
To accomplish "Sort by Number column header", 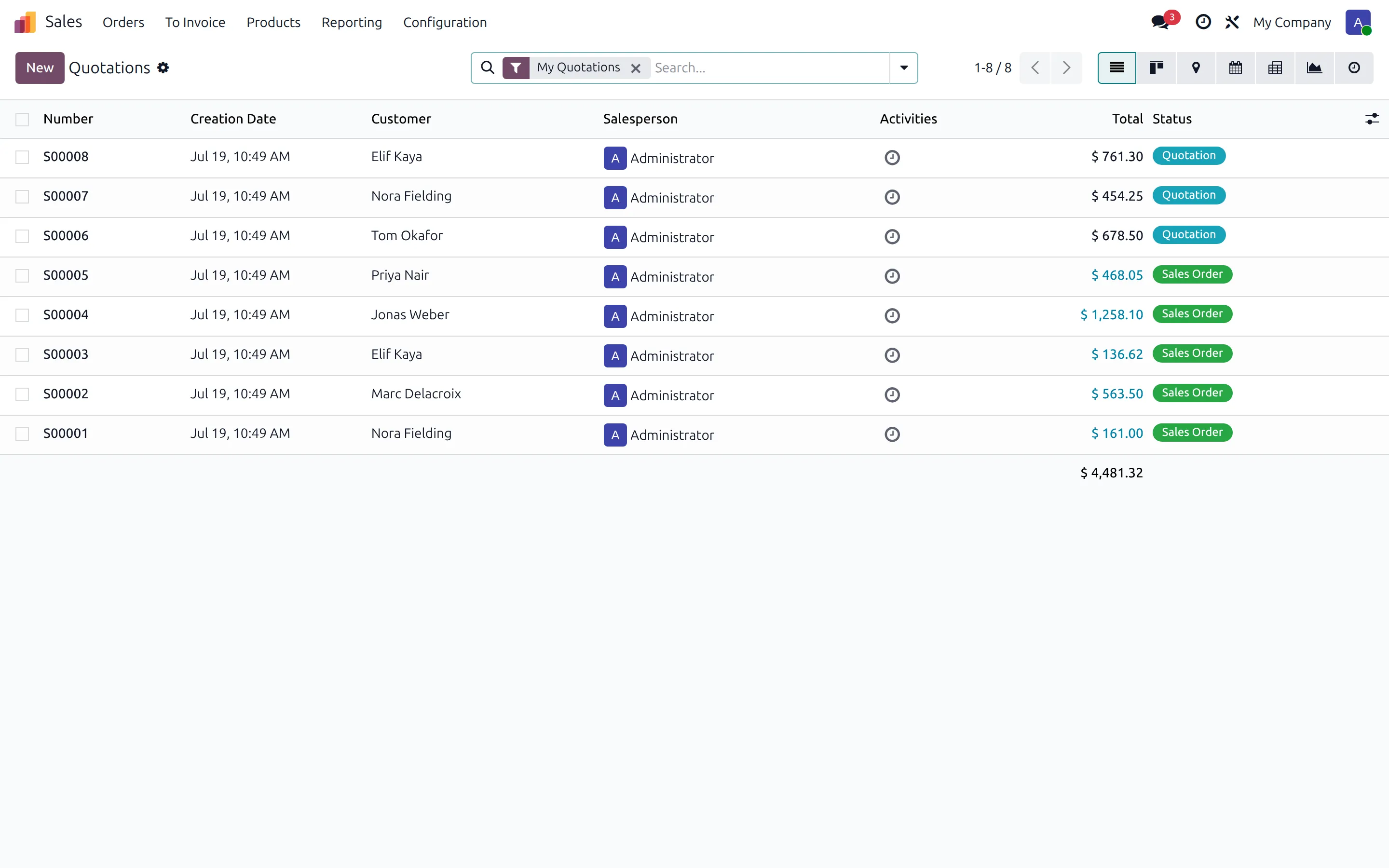I will (x=68, y=119).
